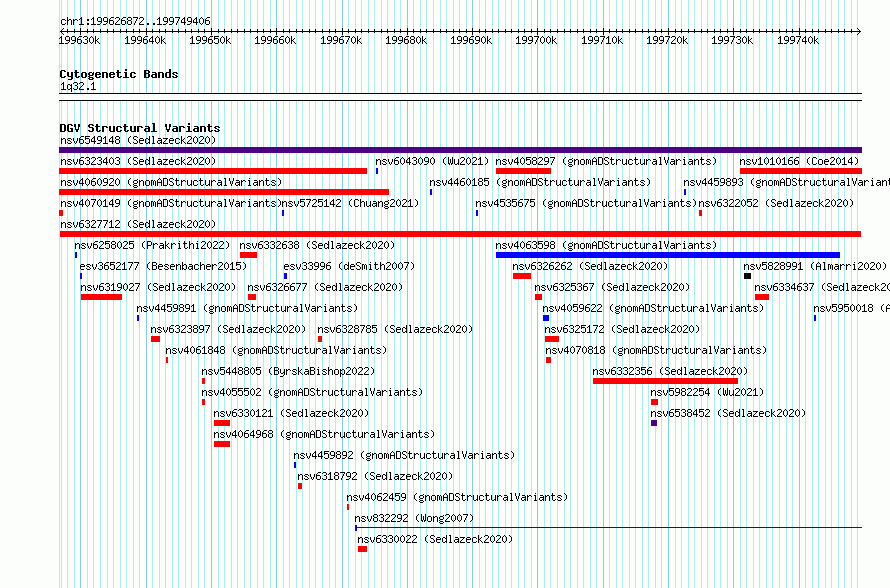Viewport: 890px width, 588px height.
Task: Select red bar under nsv6332638
Action: click(249, 255)
